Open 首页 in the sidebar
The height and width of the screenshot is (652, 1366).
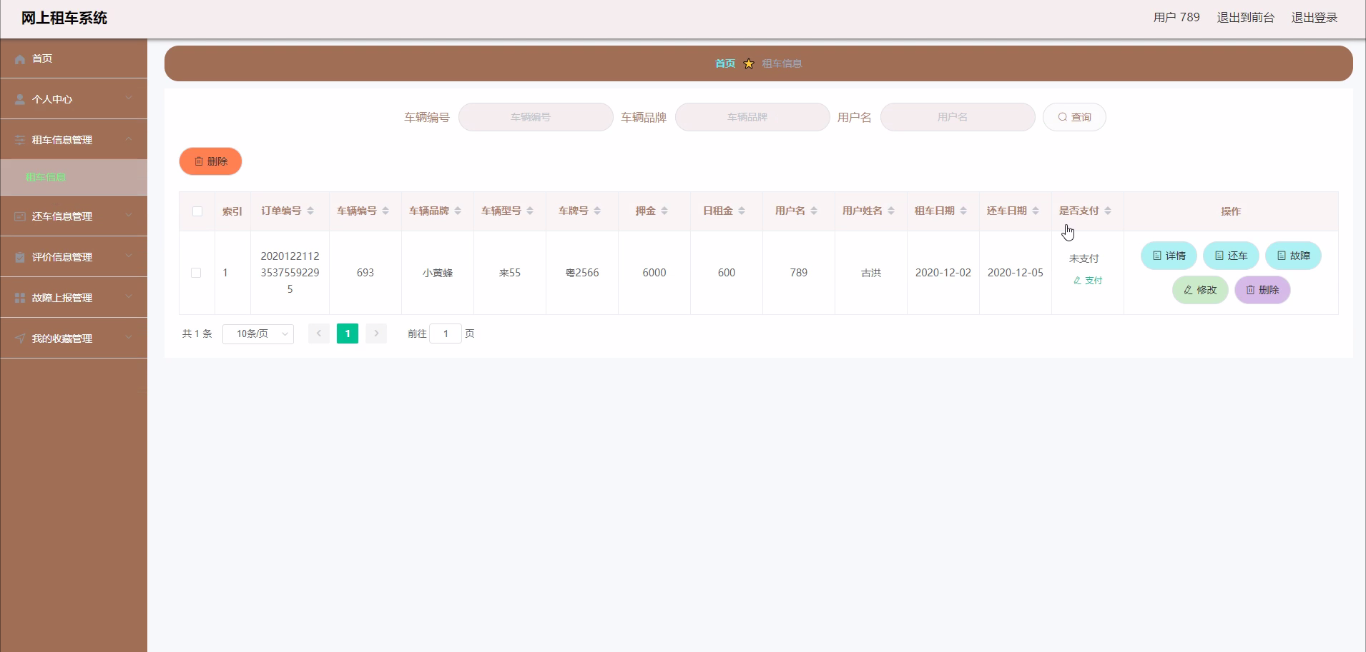[73, 59]
